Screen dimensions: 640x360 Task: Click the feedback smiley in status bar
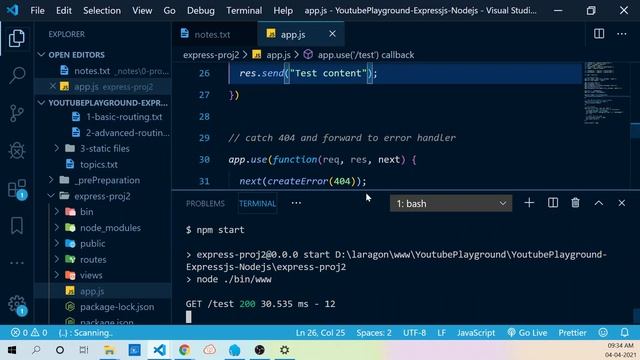tap(603, 333)
